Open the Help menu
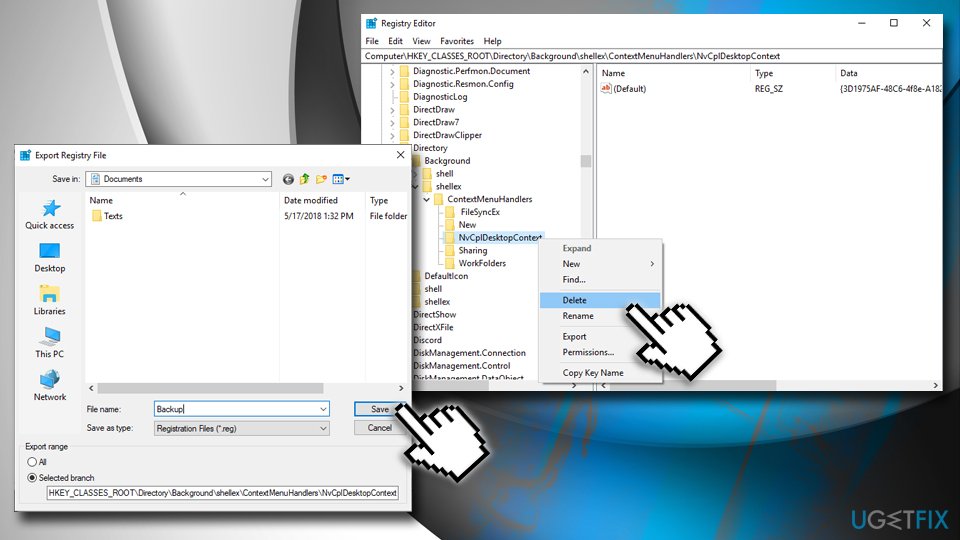Image resolution: width=960 pixels, height=540 pixels. pos(492,41)
